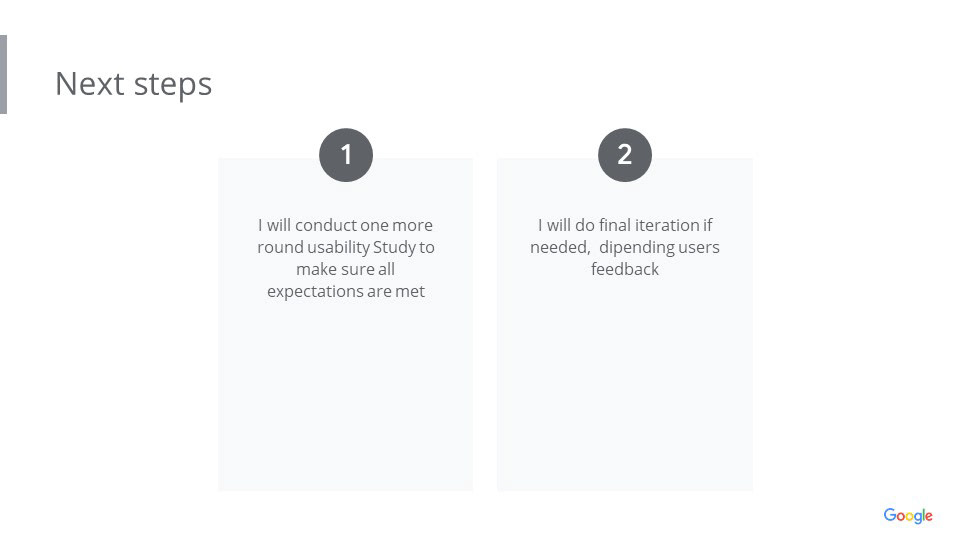960x540 pixels.
Task: Click the 'make sure all' text line
Action: (x=345, y=269)
